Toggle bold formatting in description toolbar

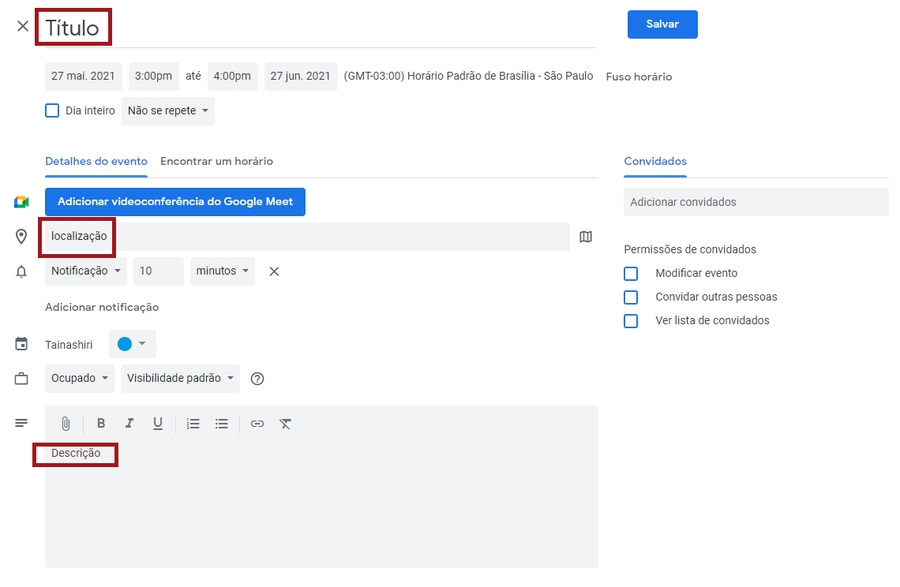[101, 424]
